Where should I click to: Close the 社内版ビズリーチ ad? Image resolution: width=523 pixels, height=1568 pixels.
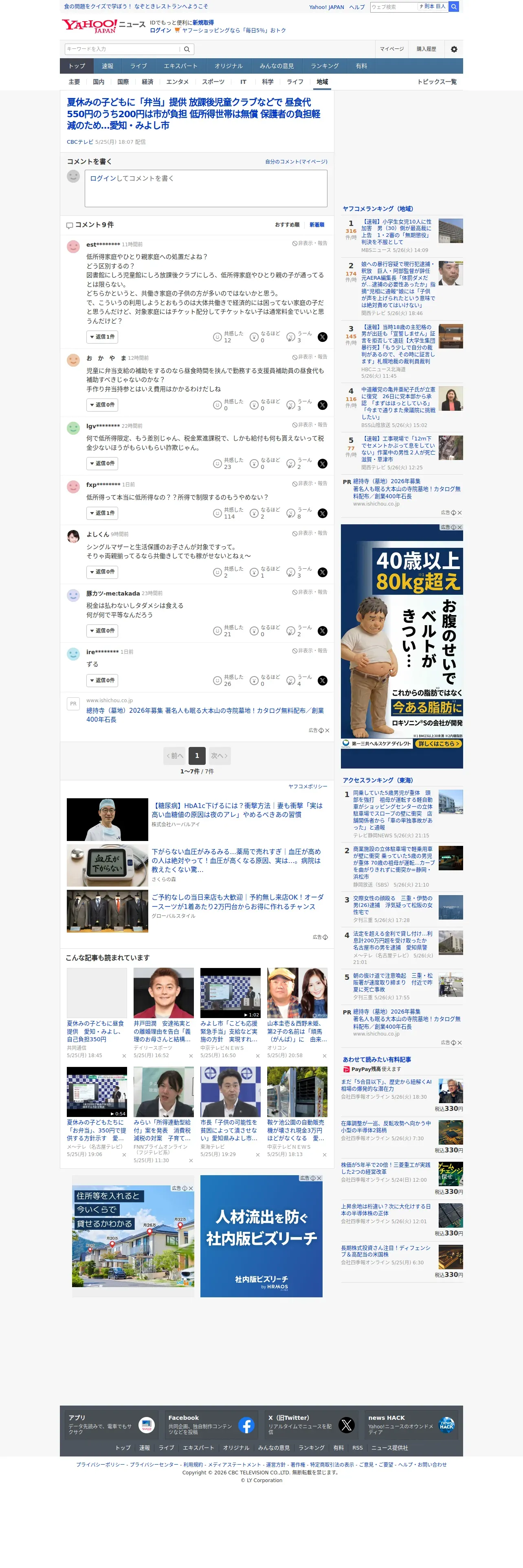[x=319, y=1179]
